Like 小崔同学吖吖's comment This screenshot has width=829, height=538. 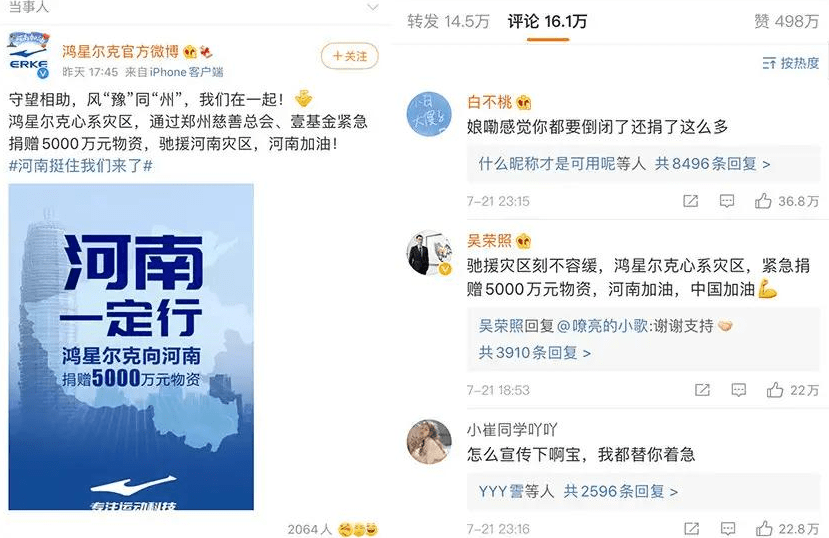click(763, 528)
